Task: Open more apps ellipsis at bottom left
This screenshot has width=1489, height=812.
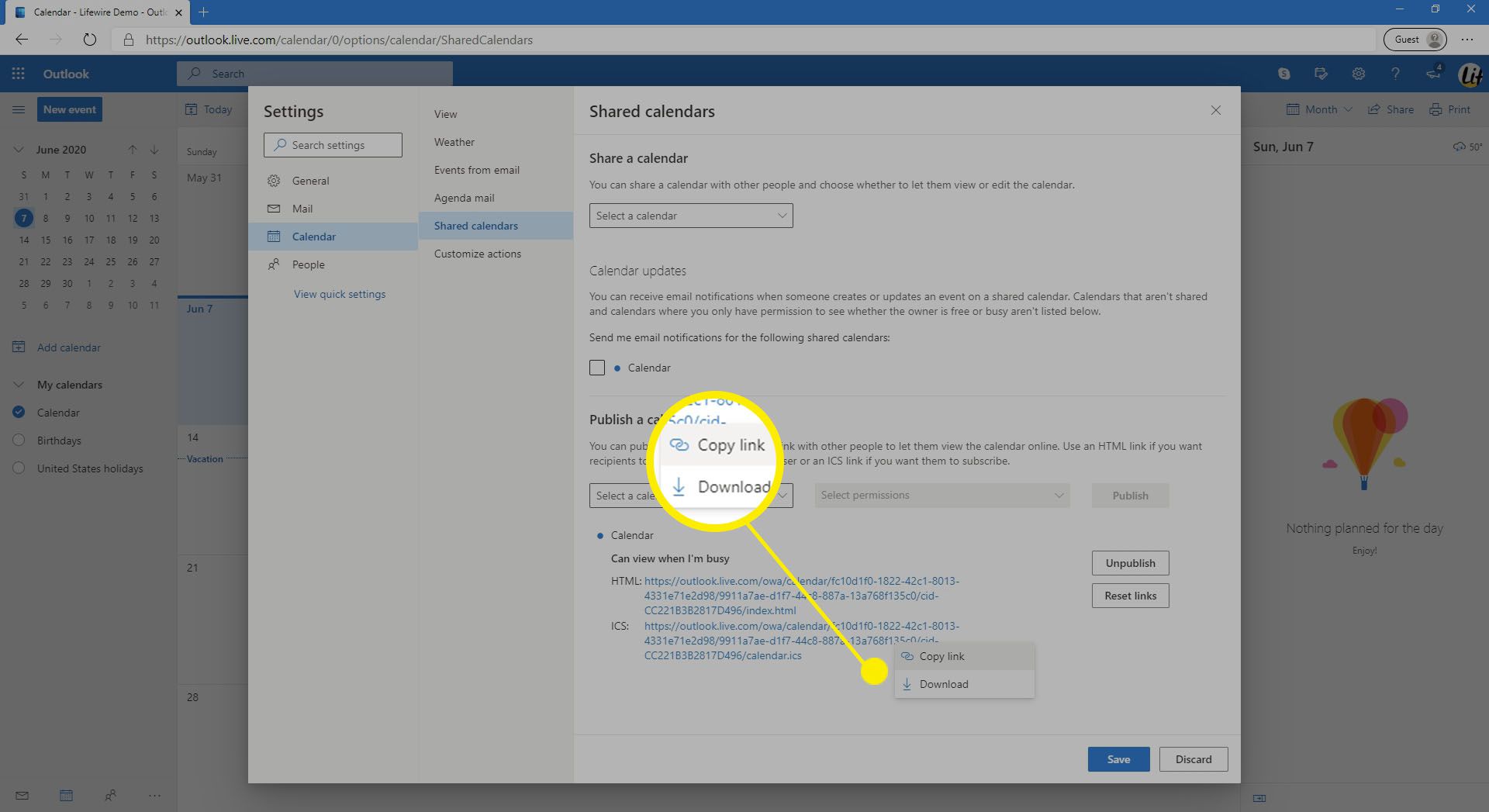Action: click(154, 795)
